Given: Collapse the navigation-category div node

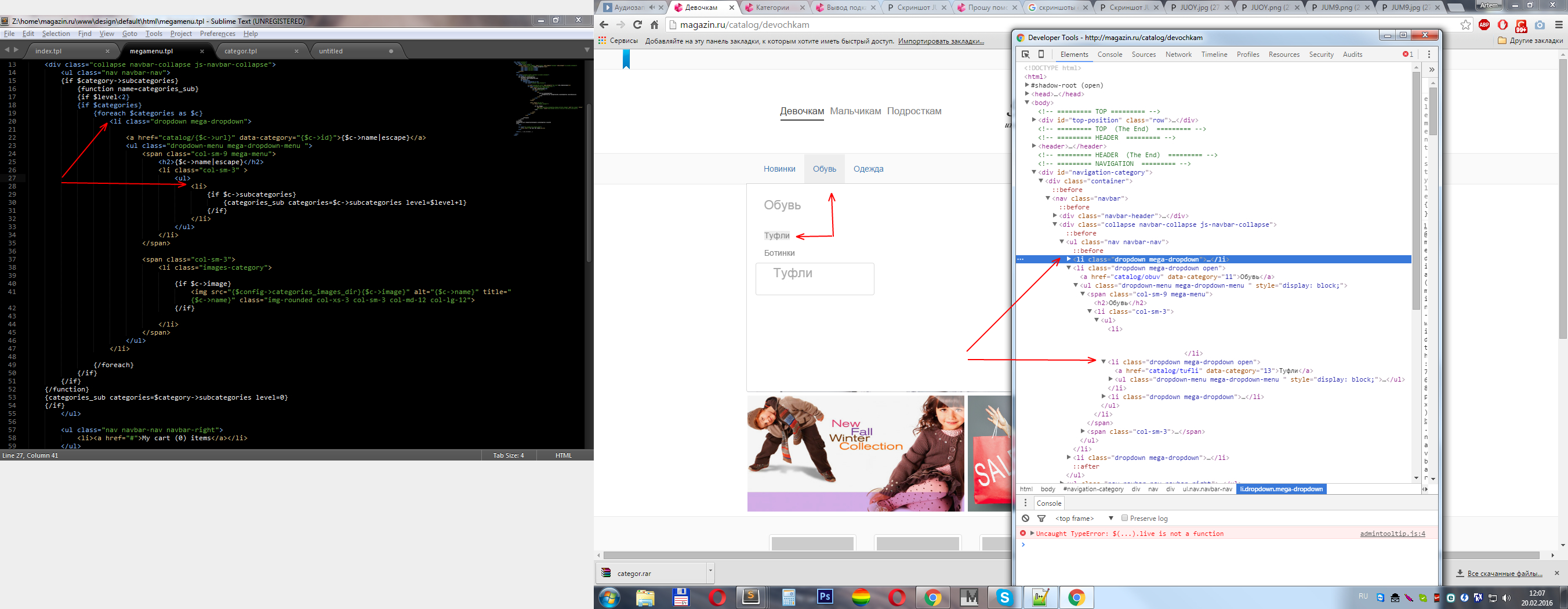Looking at the screenshot, I should [1033, 172].
